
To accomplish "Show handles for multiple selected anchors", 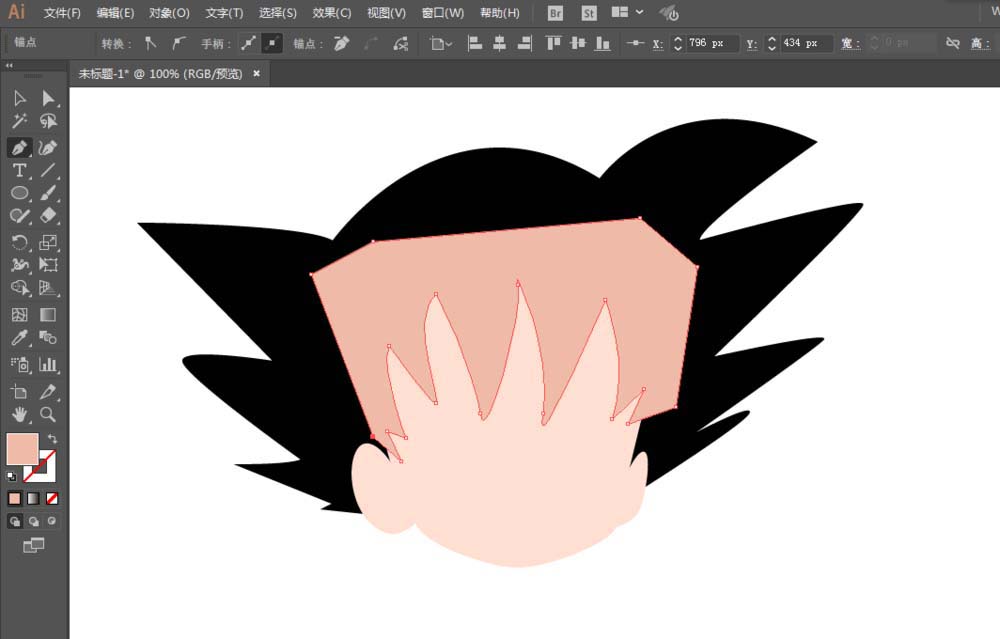I will click(x=248, y=43).
